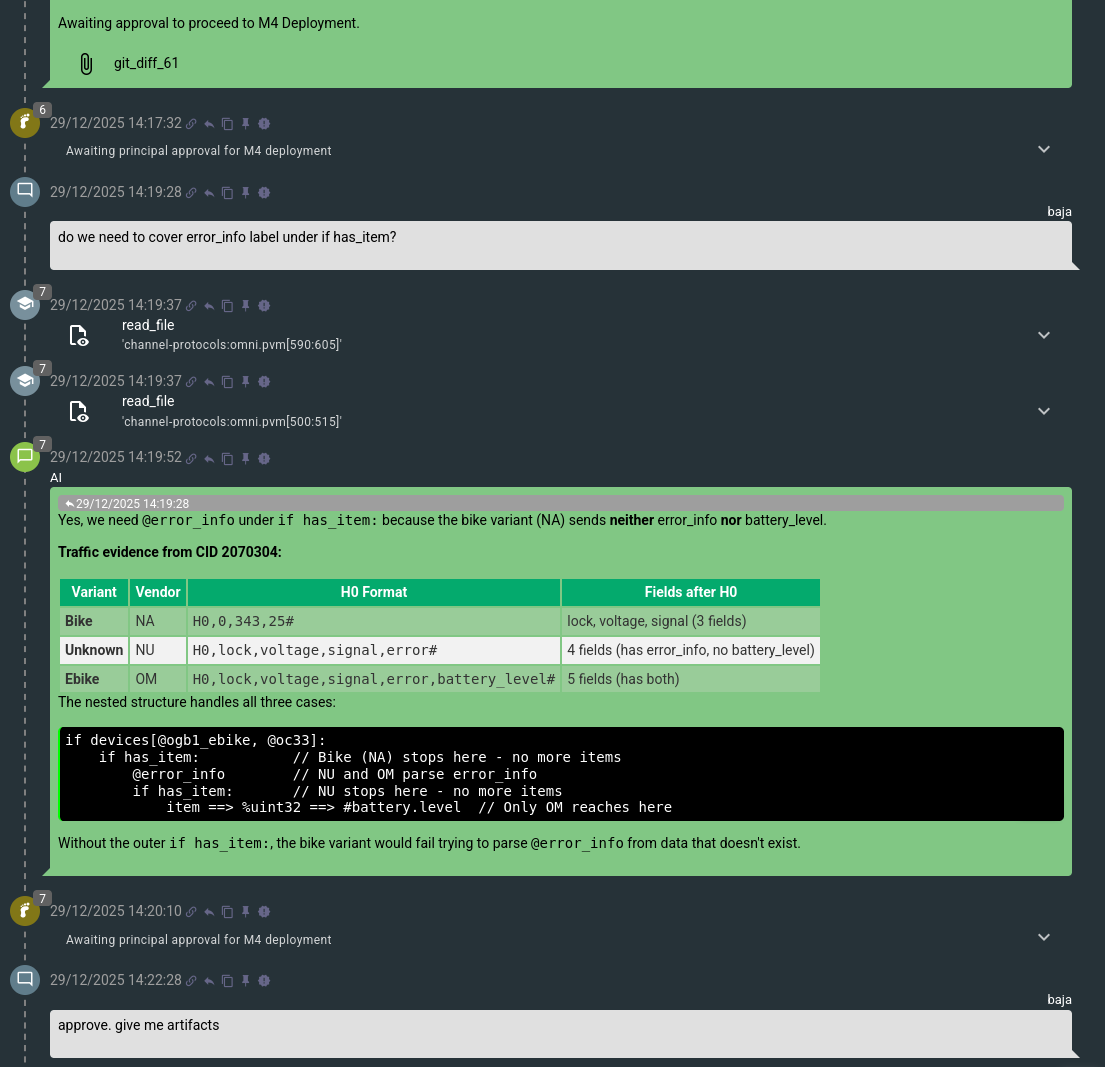Toggle pin on 14:22:28 message
The image size is (1105, 1067).
pyautogui.click(x=246, y=981)
